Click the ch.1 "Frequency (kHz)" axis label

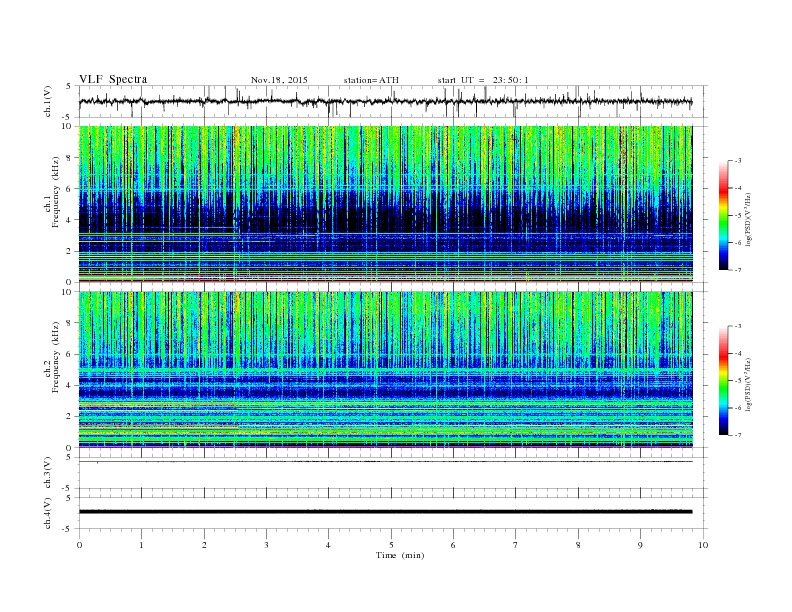point(56,192)
